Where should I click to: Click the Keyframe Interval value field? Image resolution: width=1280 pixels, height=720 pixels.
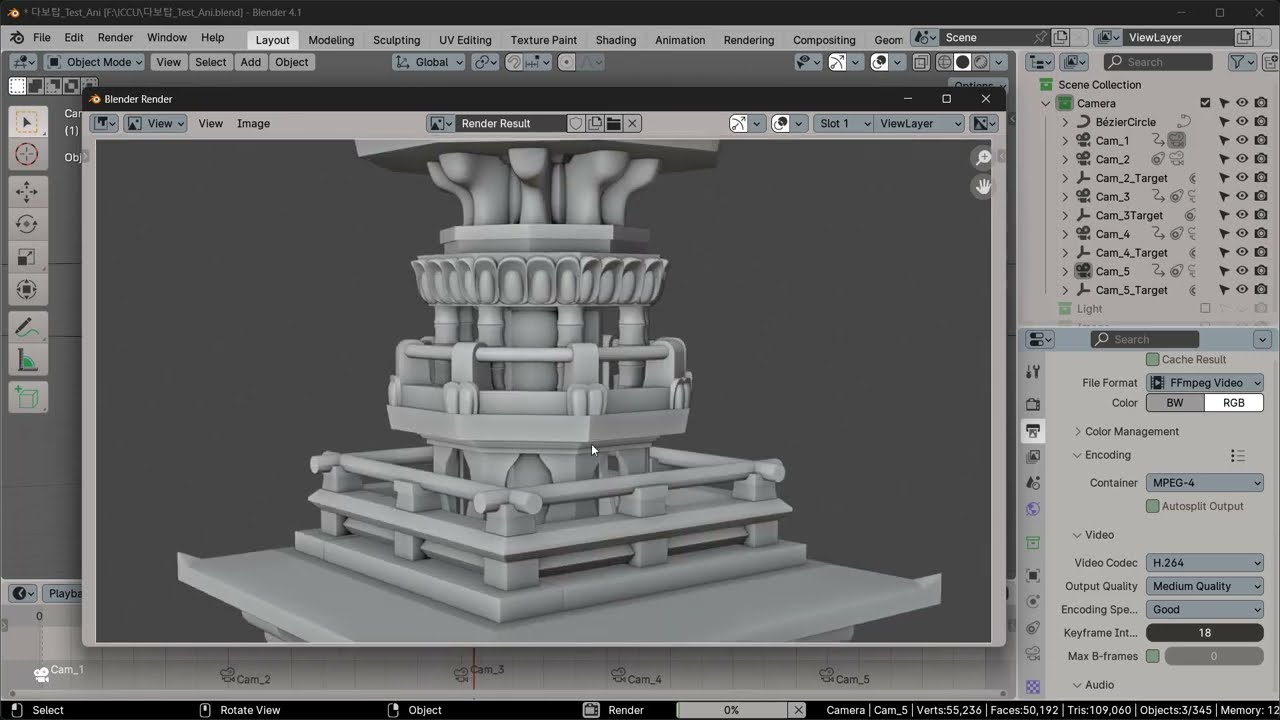[1204, 633]
